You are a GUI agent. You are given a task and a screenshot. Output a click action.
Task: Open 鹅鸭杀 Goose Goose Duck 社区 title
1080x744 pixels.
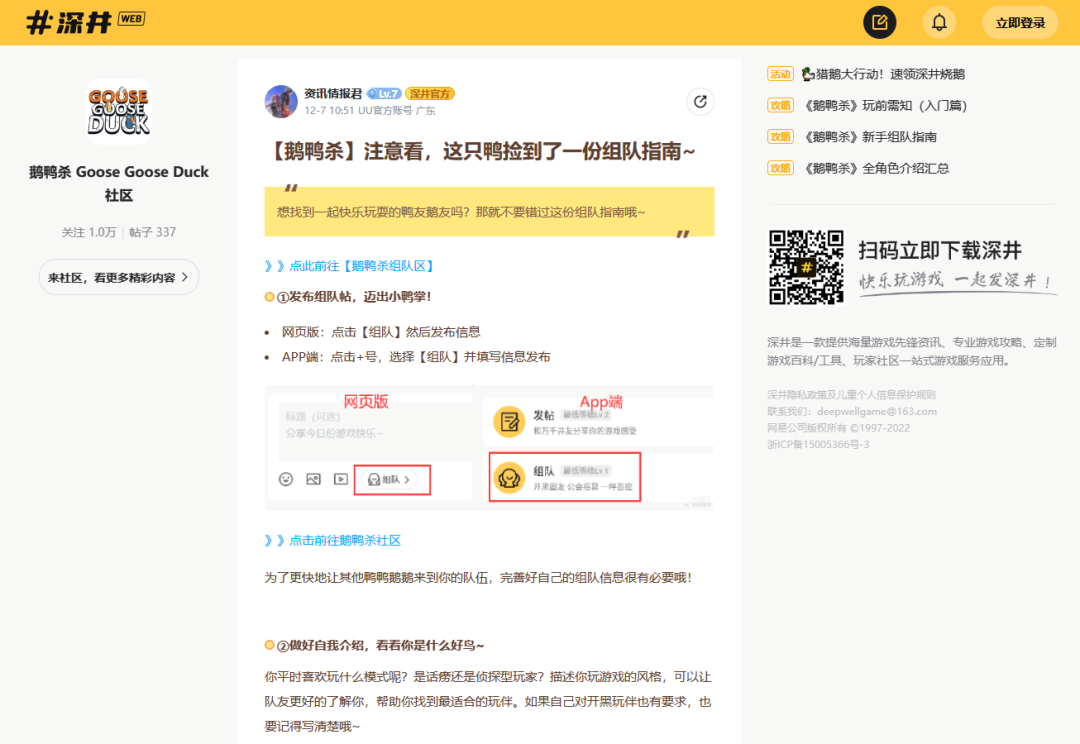coord(118,183)
